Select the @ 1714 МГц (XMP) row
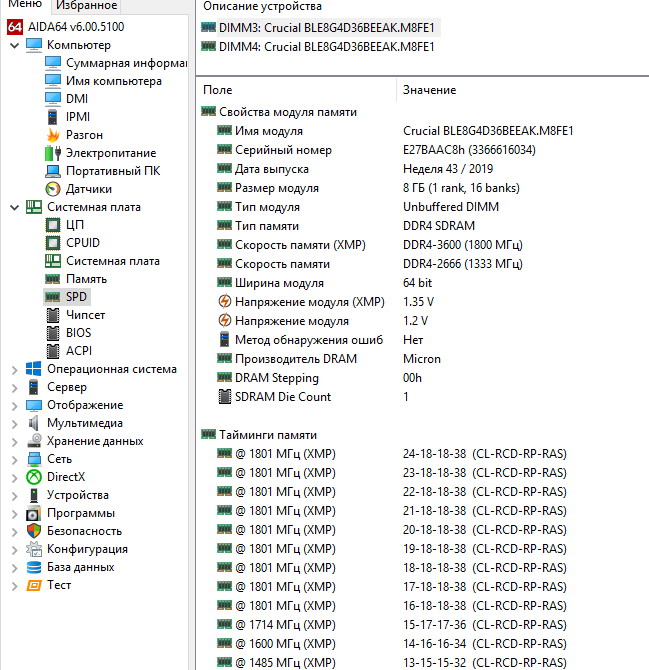 coord(391,625)
